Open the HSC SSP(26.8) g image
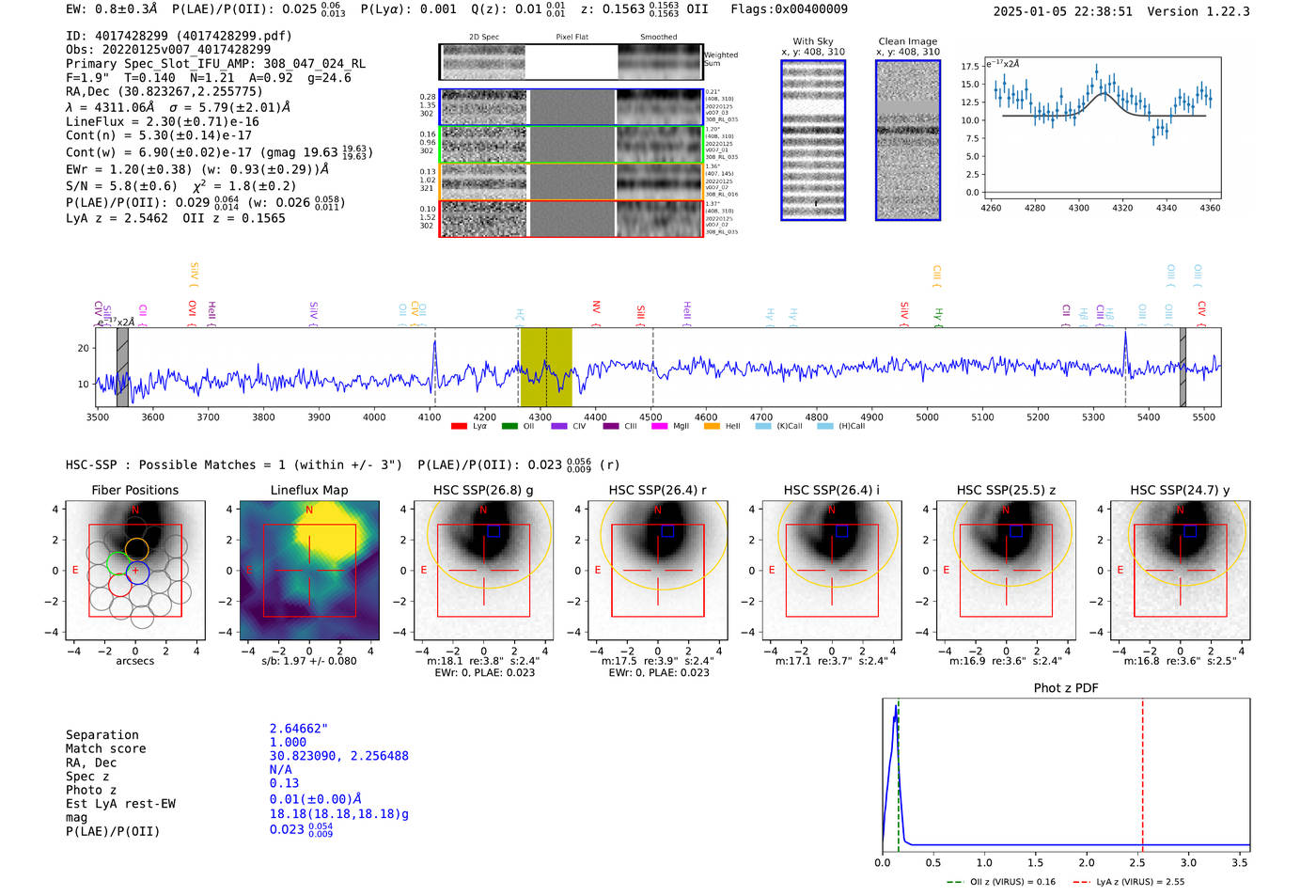 pyautogui.click(x=483, y=571)
